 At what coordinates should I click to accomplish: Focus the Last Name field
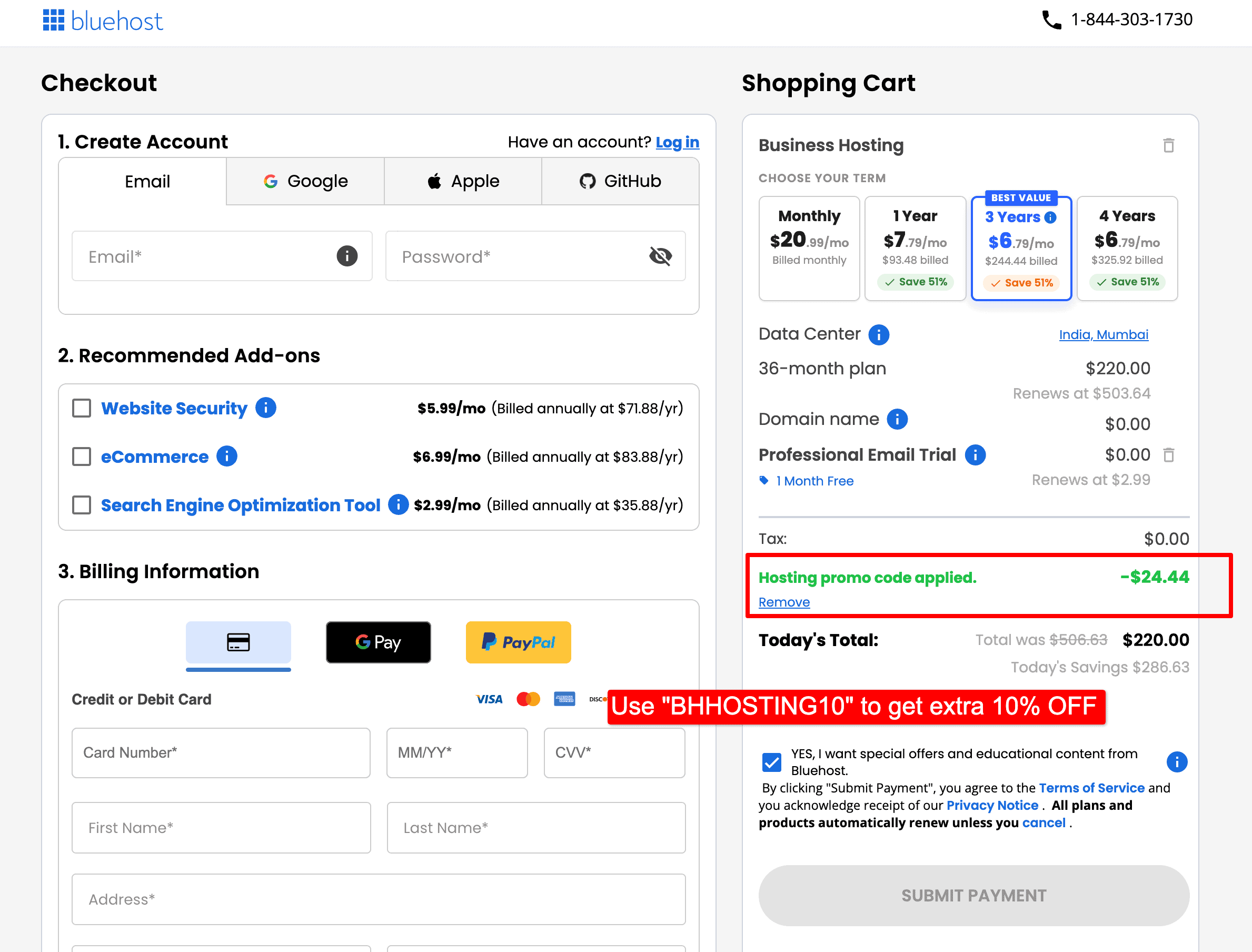536,828
